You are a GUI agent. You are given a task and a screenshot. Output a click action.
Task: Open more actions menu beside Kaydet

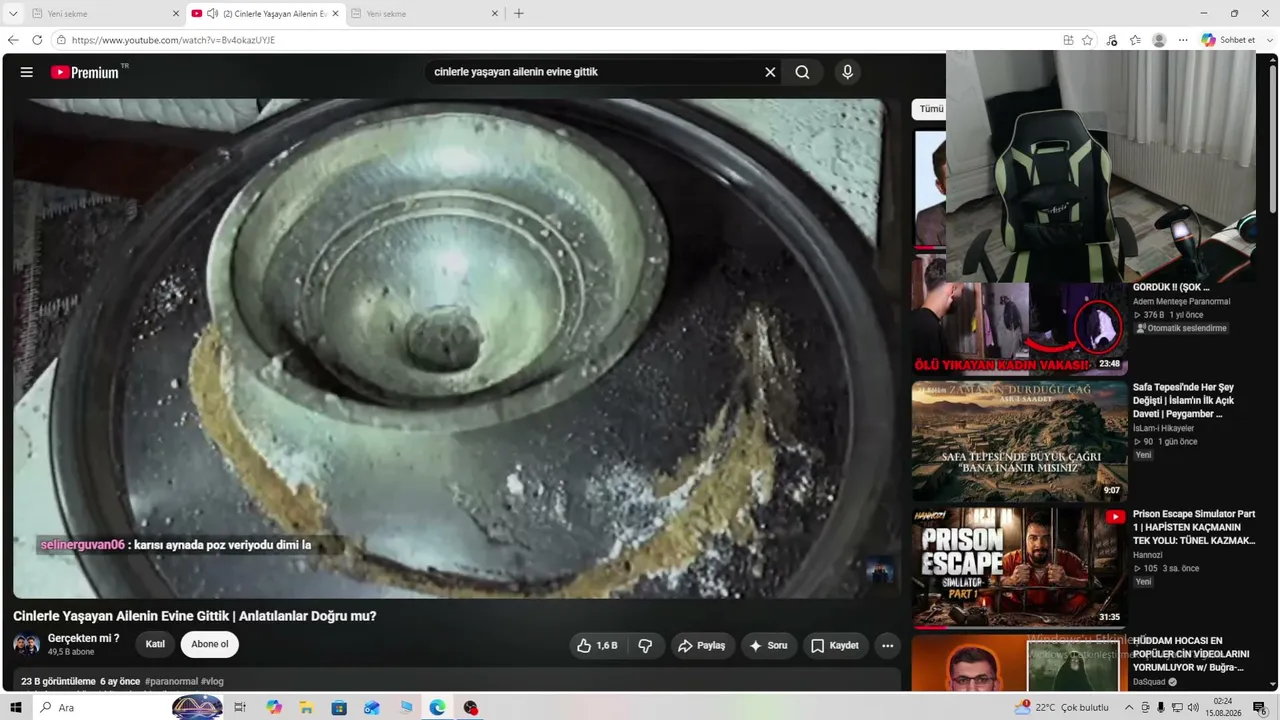pyautogui.click(x=887, y=646)
